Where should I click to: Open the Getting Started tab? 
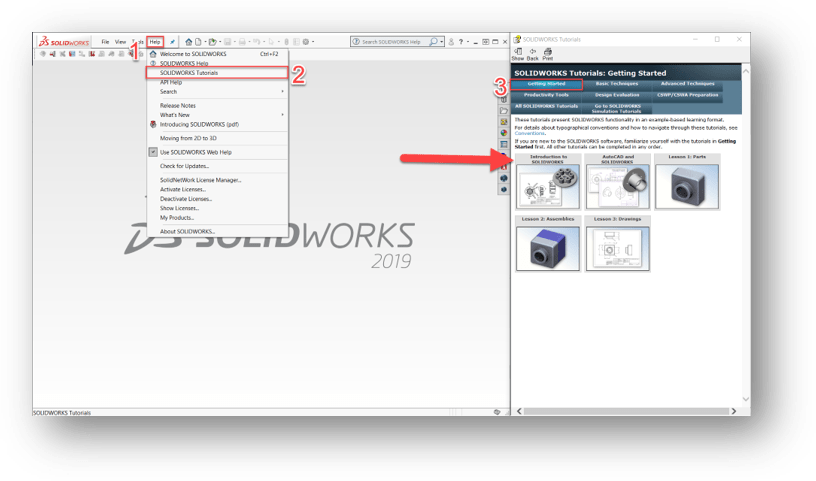coord(546,84)
